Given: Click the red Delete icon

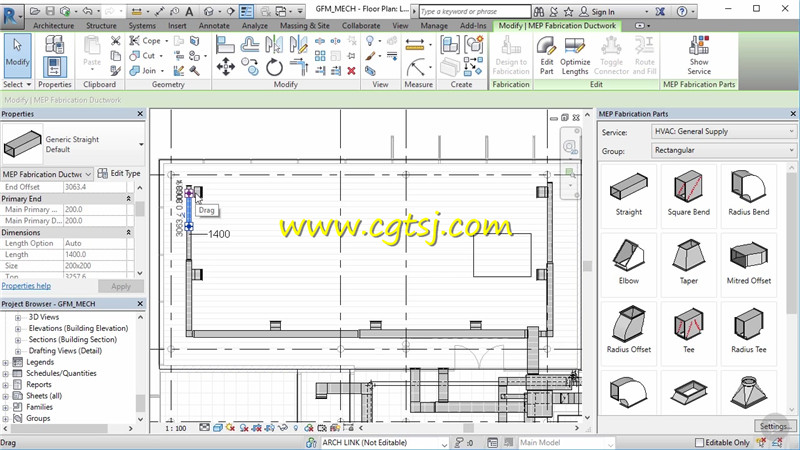Looking at the screenshot, I should tap(351, 71).
